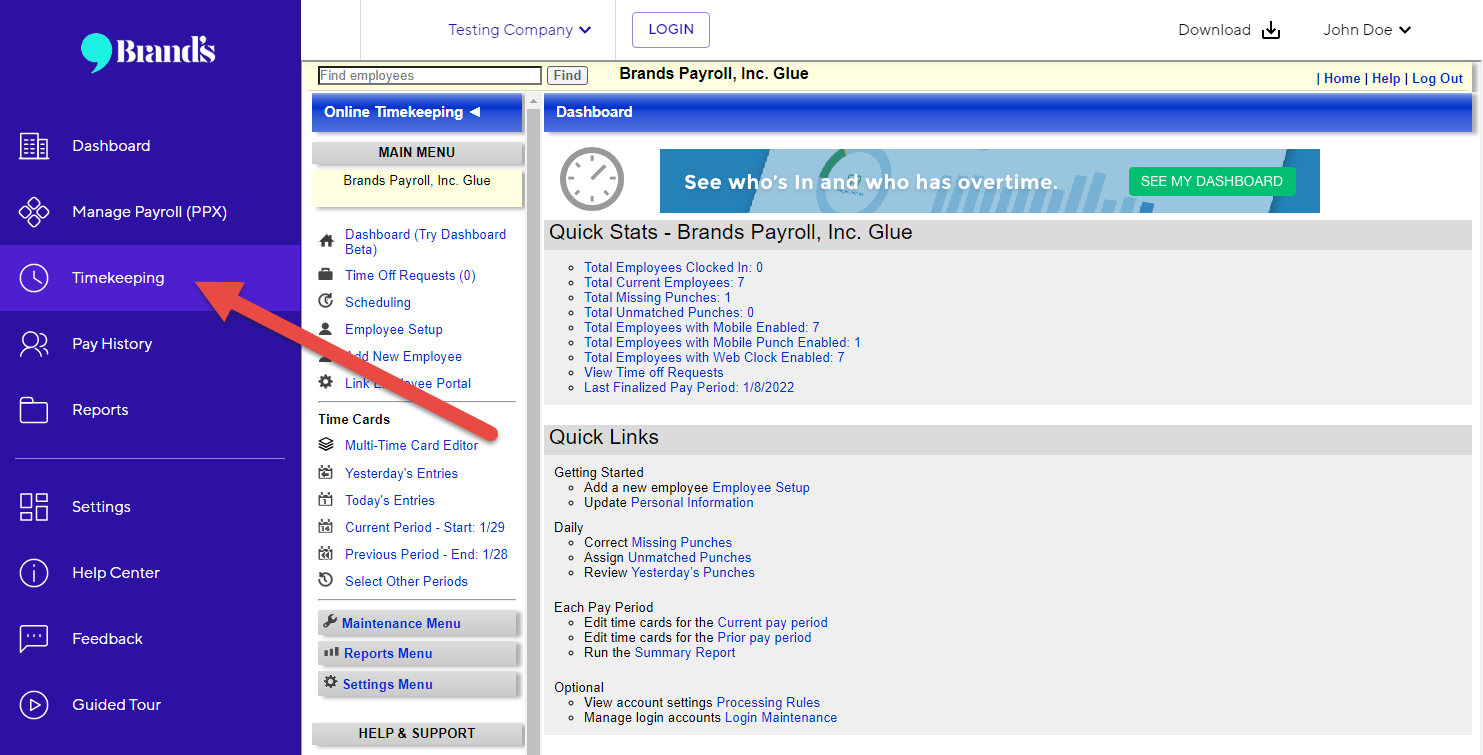Expand the Reports Menu
The height and width of the screenshot is (755, 1483).
[417, 653]
